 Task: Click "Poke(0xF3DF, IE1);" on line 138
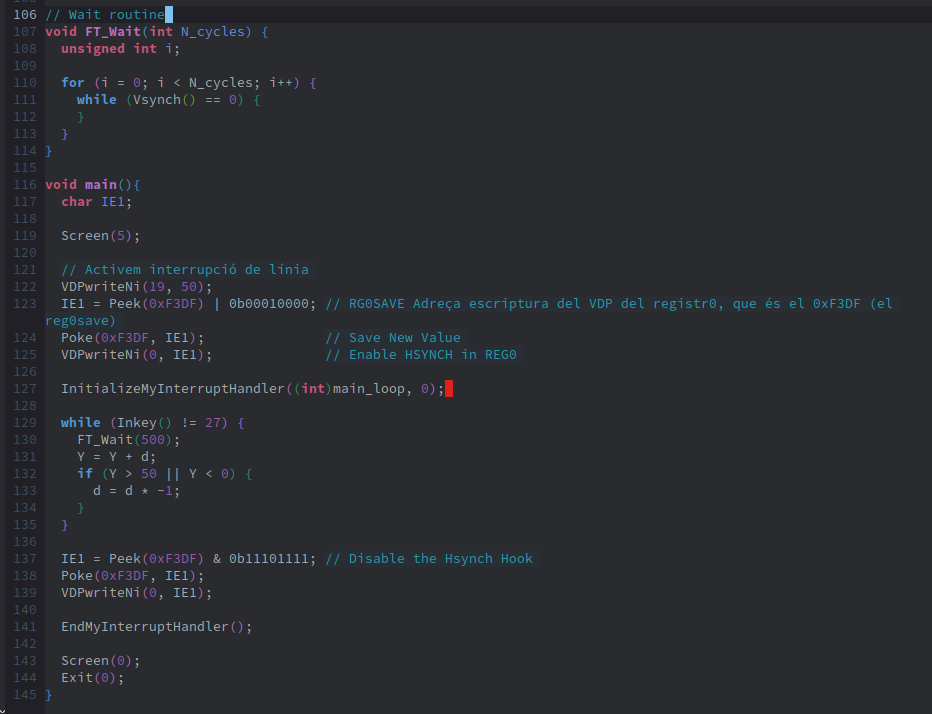pyautogui.click(x=133, y=576)
